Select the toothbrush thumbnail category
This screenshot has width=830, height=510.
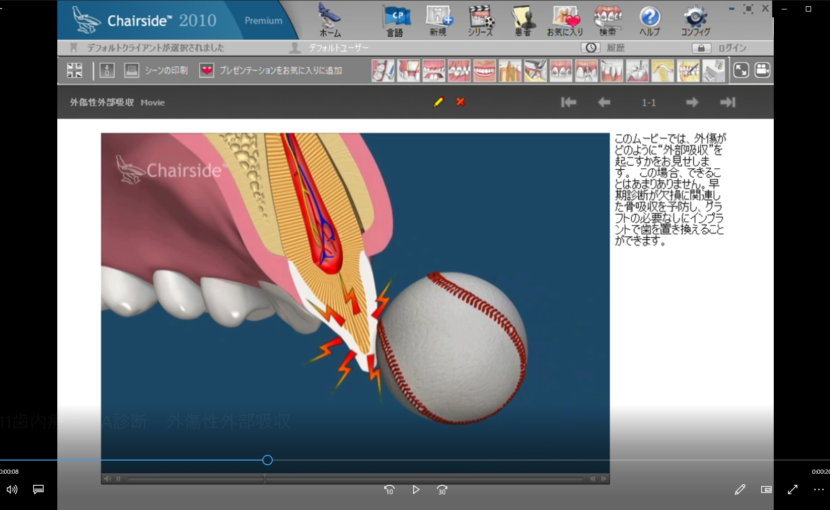(383, 70)
